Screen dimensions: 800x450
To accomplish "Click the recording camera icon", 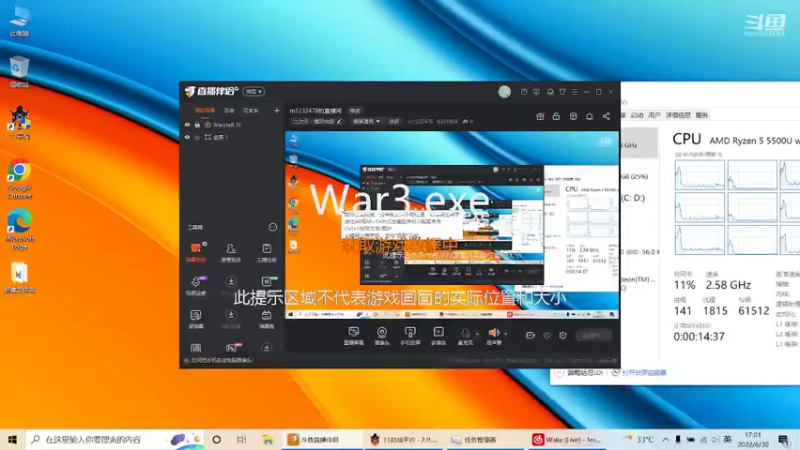I will [x=530, y=335].
